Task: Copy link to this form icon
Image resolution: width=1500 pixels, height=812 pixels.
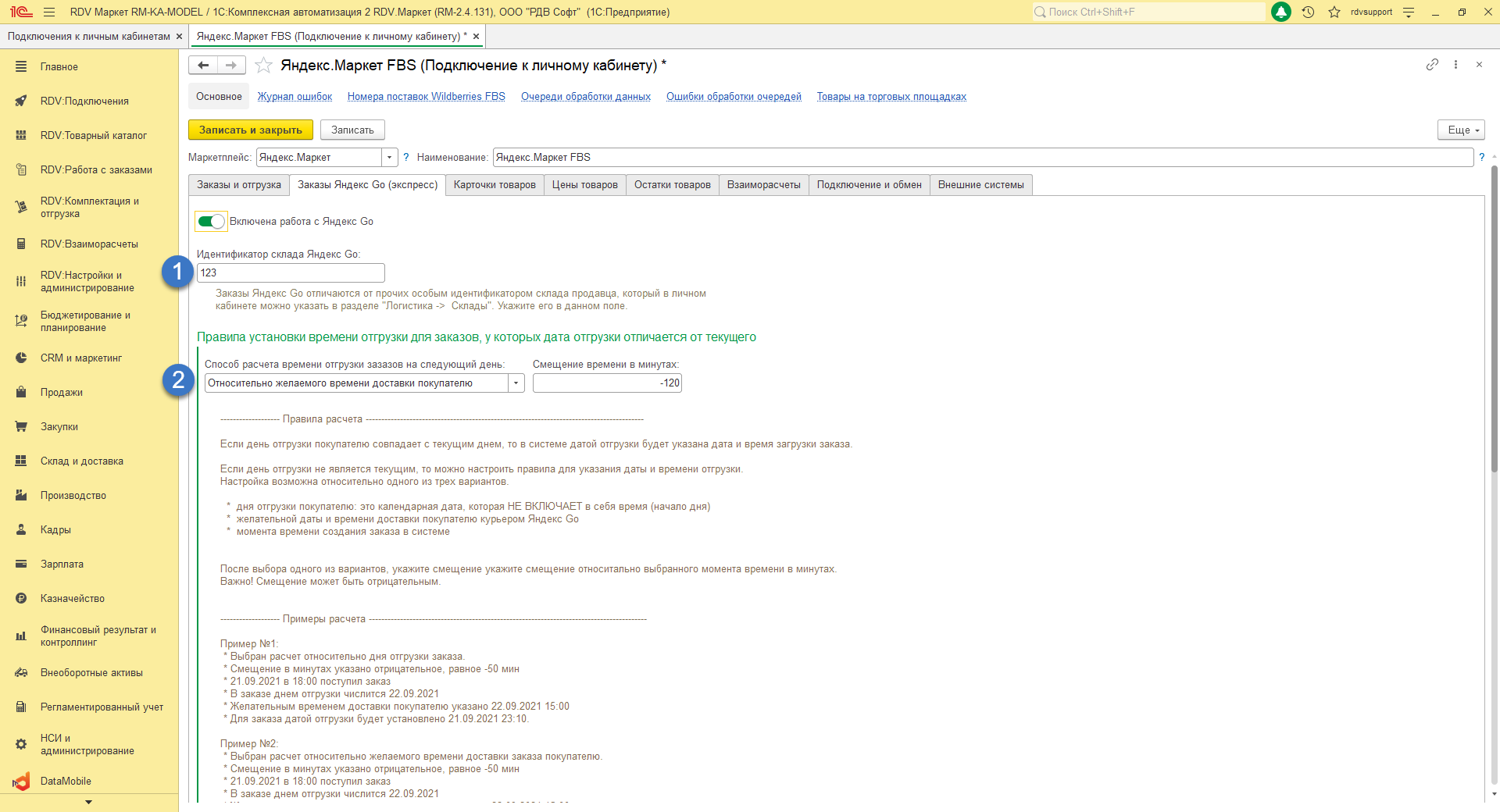Action: coord(1432,65)
